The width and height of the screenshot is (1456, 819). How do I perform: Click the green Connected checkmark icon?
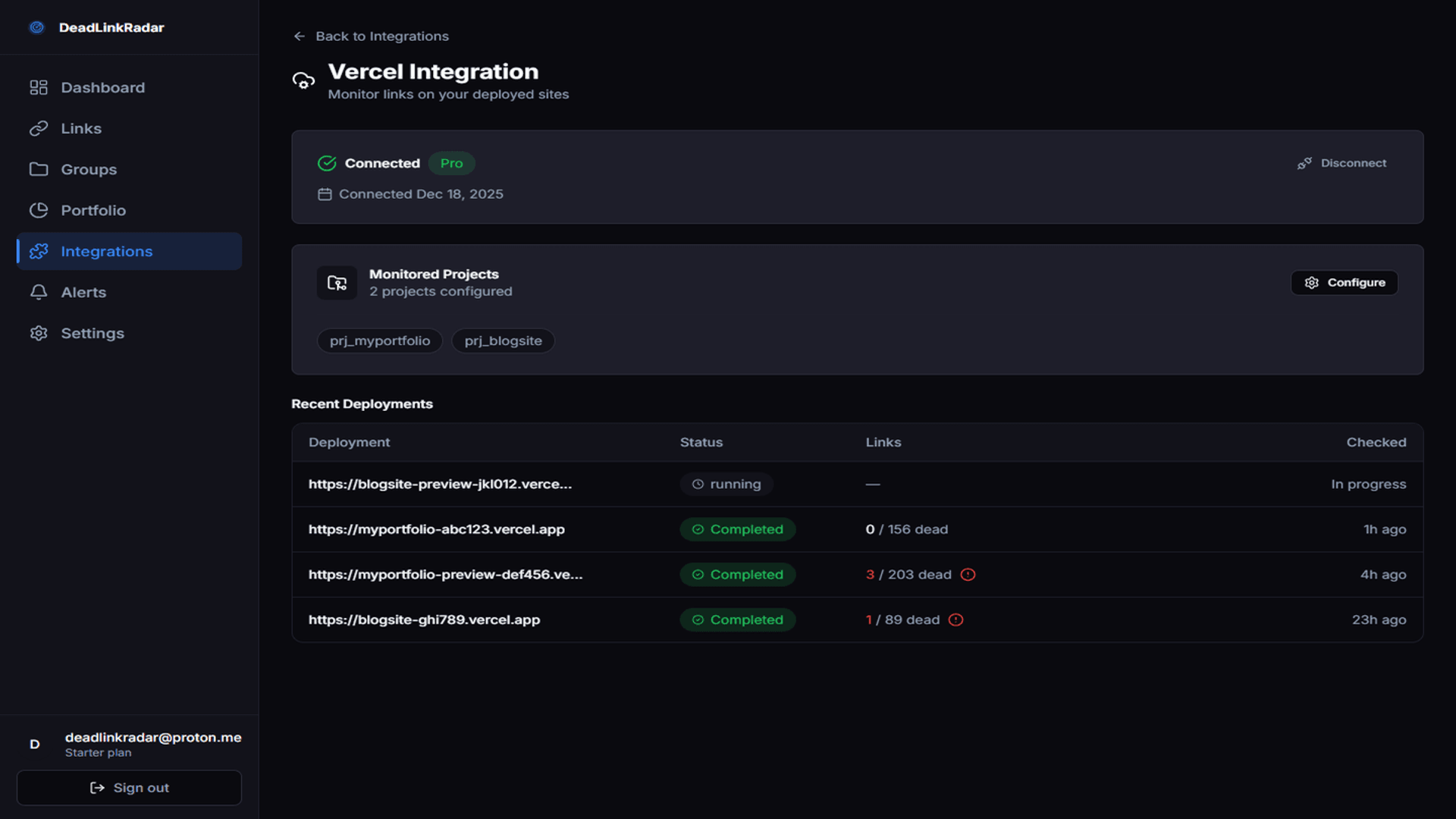pyautogui.click(x=327, y=163)
